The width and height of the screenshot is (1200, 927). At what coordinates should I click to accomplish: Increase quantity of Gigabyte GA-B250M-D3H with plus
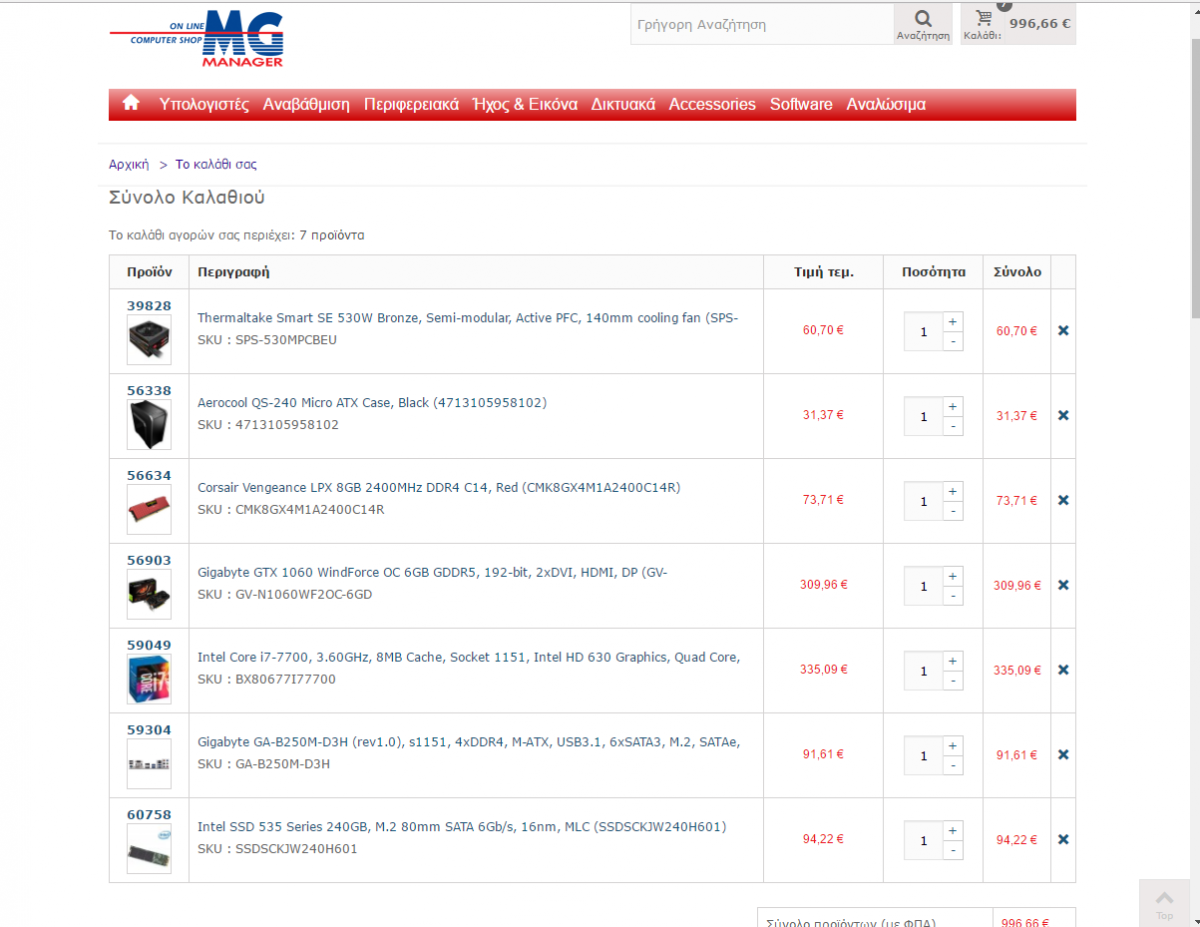click(953, 746)
